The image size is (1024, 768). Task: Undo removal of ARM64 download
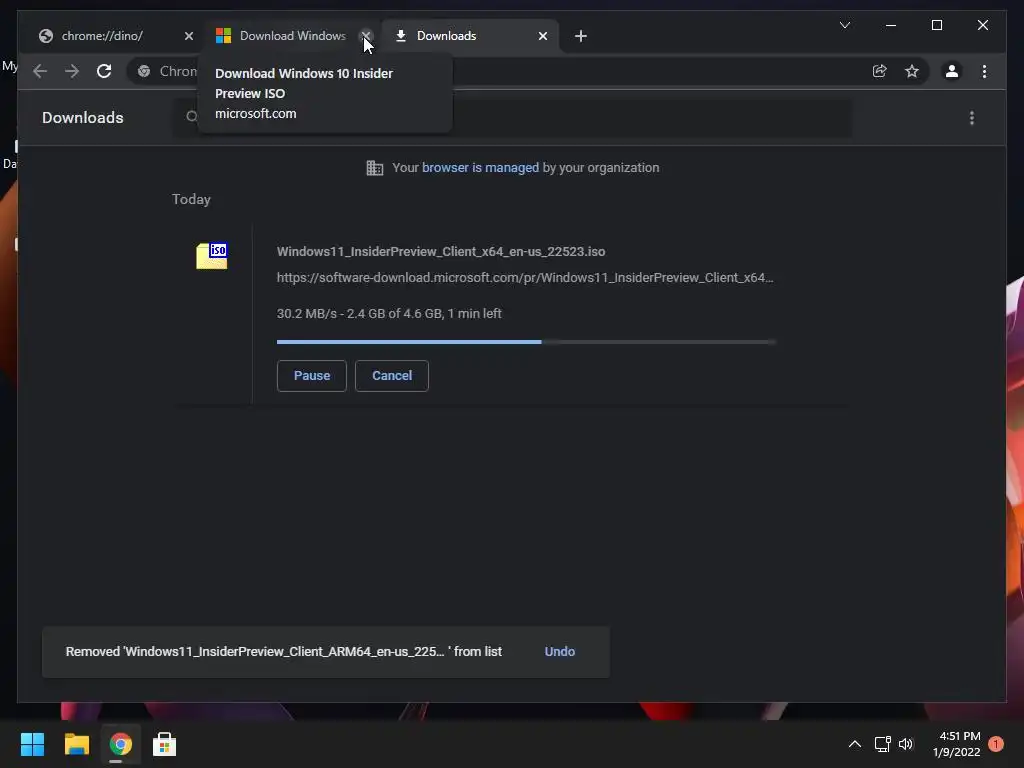(x=560, y=652)
